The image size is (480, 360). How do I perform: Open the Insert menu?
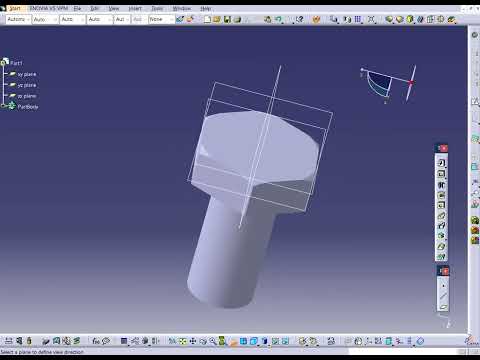coord(135,8)
